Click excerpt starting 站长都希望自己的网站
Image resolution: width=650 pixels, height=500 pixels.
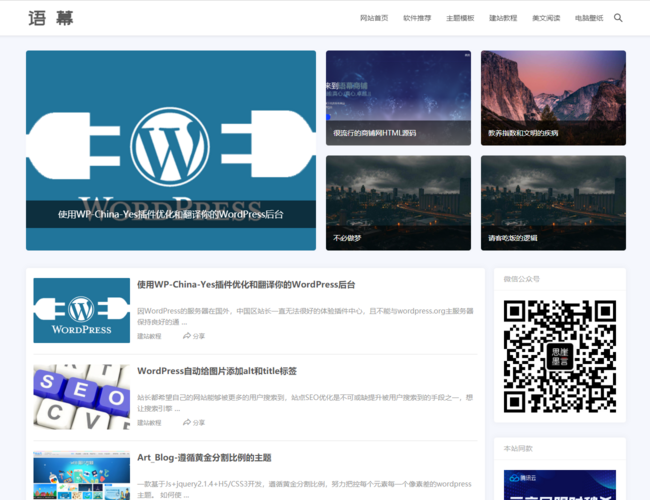point(305,403)
